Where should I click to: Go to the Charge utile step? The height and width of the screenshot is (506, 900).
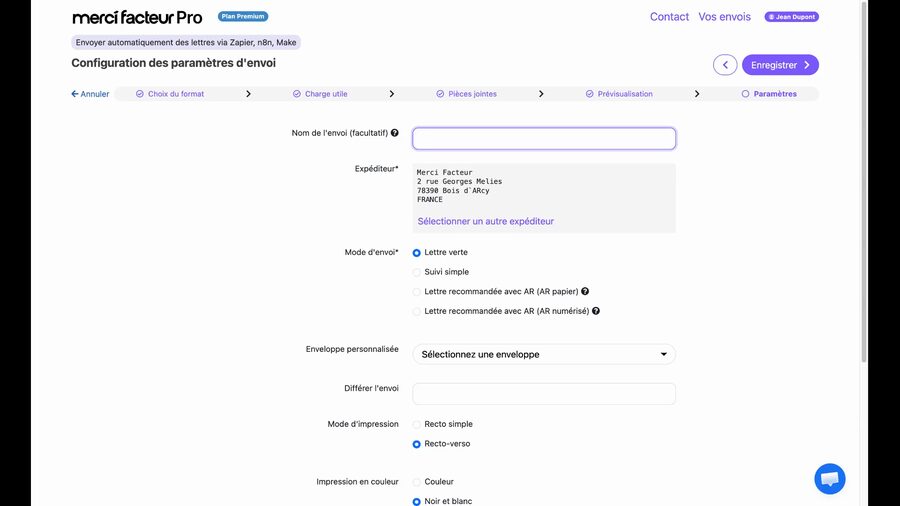[x=320, y=94]
